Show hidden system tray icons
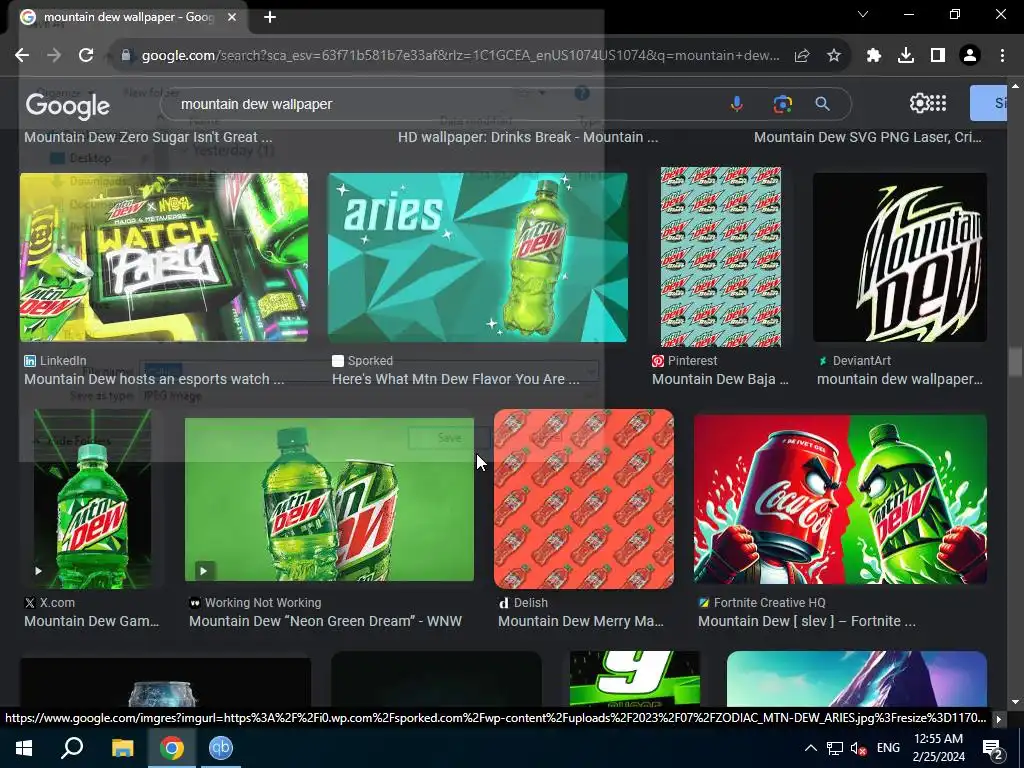This screenshot has width=1024, height=768. tap(810, 748)
